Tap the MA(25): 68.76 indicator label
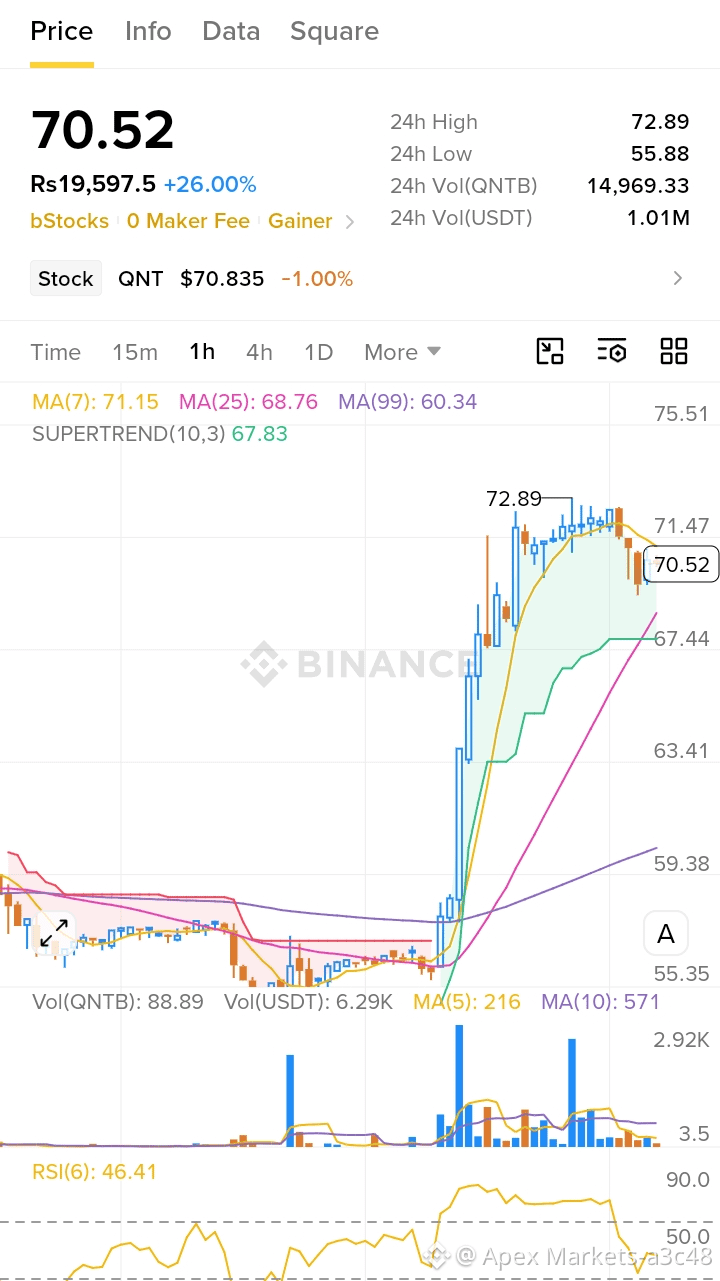The height and width of the screenshot is (1281, 720). tap(248, 402)
